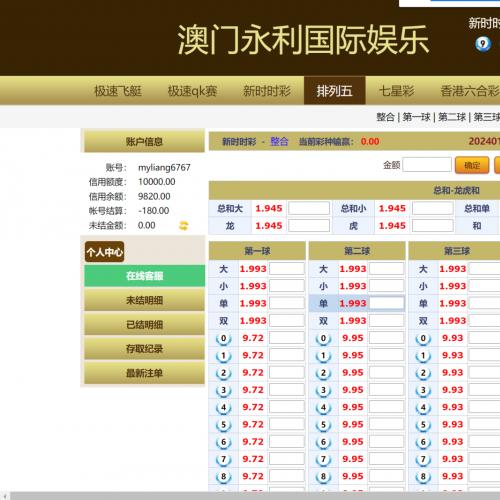The height and width of the screenshot is (500, 500).
Task: Open the 第二球 sub-navigation link
Action: tap(452, 117)
